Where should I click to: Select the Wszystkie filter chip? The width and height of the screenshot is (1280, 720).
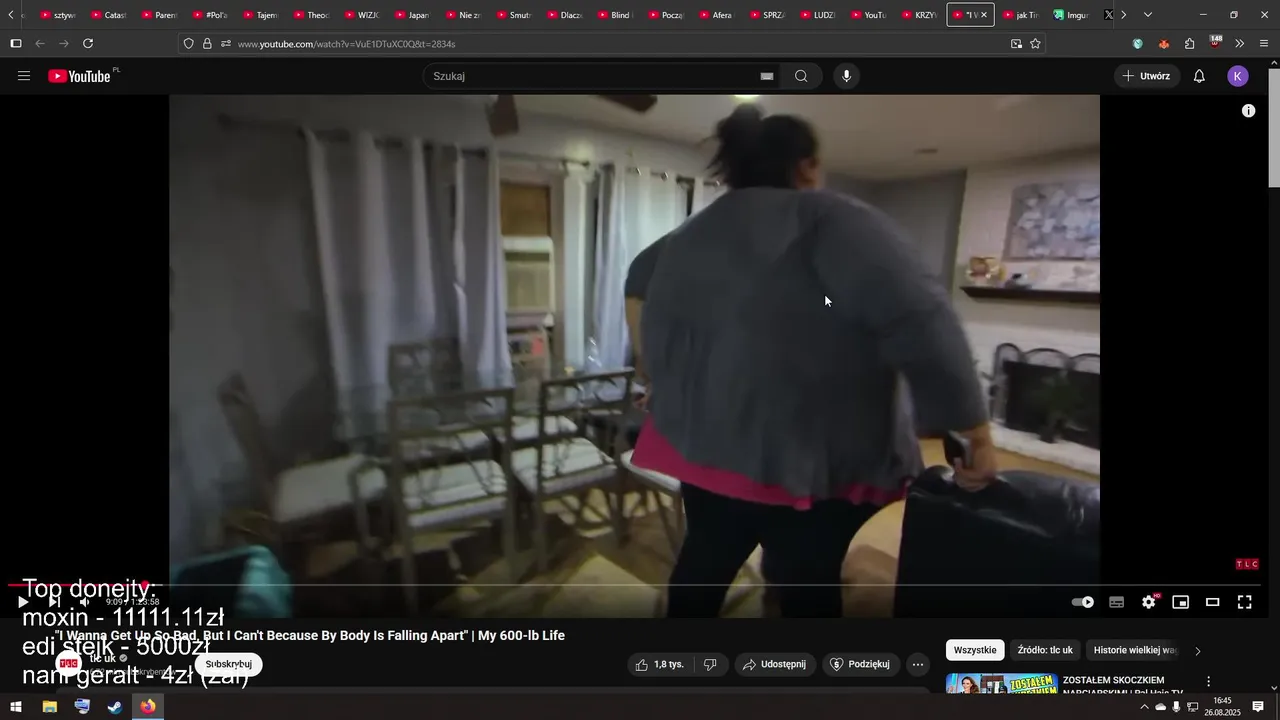pyautogui.click(x=975, y=650)
